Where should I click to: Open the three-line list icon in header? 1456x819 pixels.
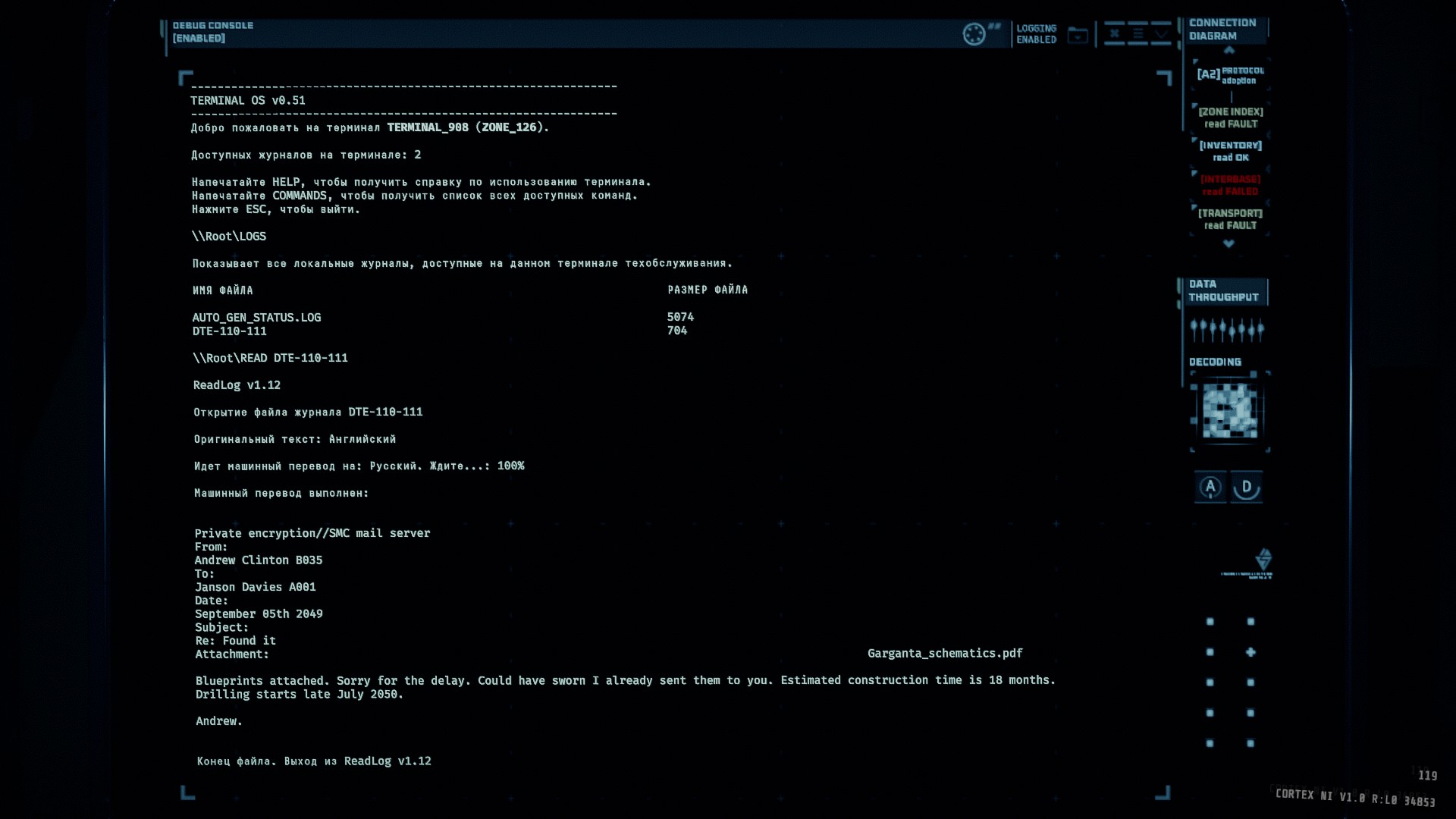click(1137, 33)
